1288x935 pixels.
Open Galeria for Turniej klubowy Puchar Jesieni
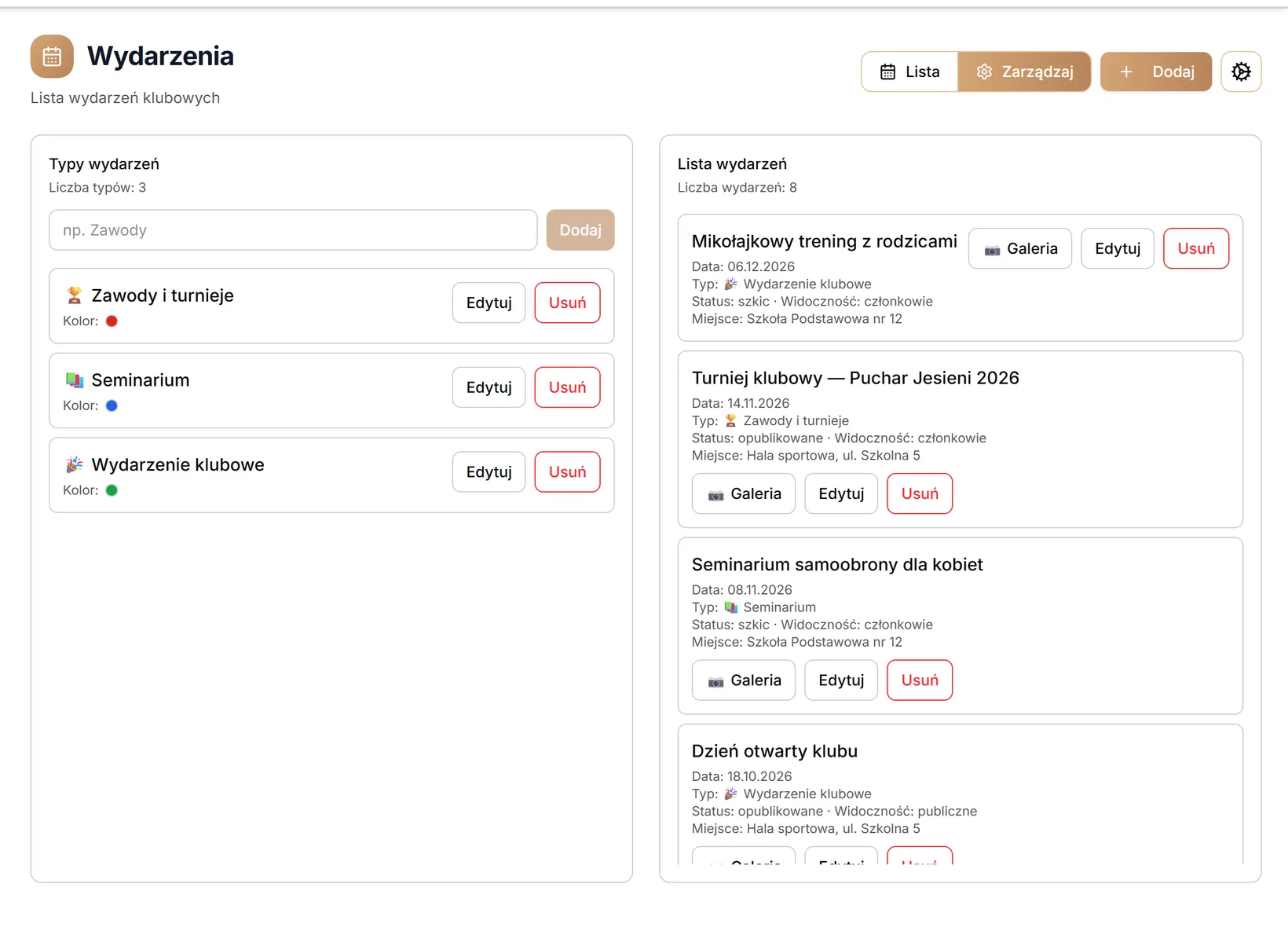point(743,493)
